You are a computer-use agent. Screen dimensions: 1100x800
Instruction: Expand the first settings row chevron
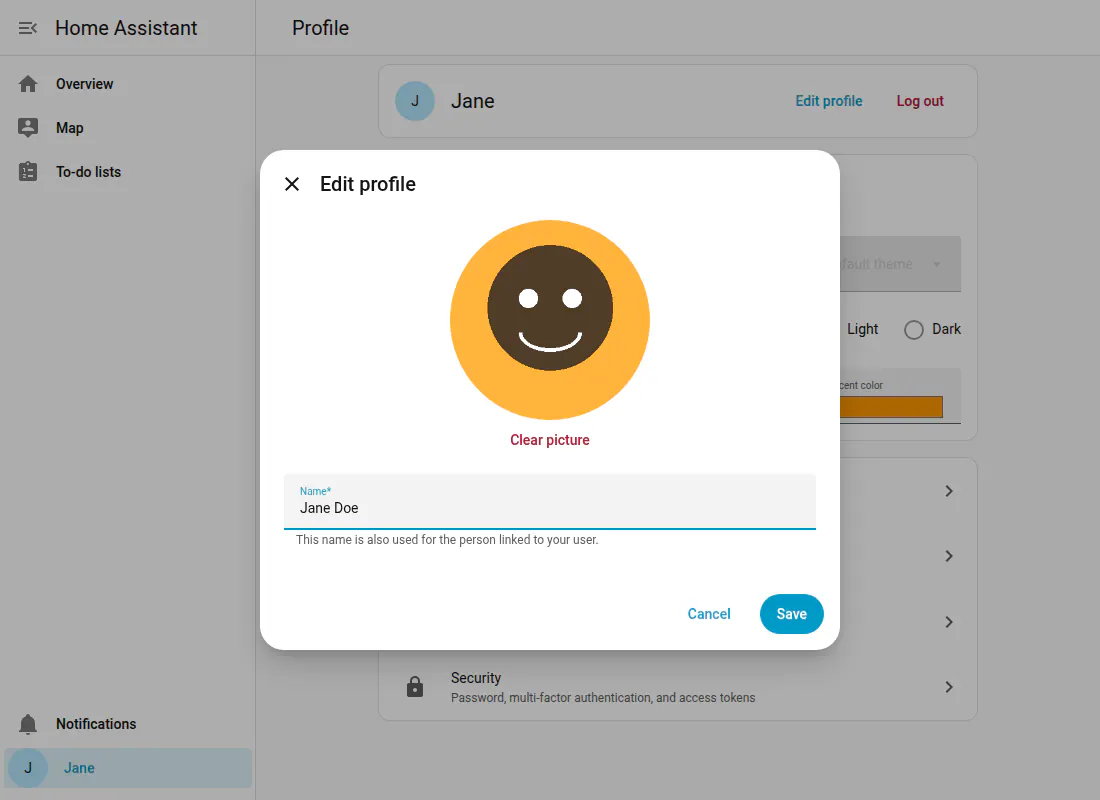948,491
